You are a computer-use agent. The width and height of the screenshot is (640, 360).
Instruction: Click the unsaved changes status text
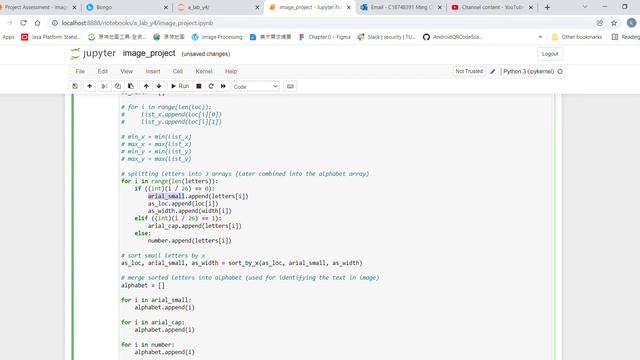(206, 54)
